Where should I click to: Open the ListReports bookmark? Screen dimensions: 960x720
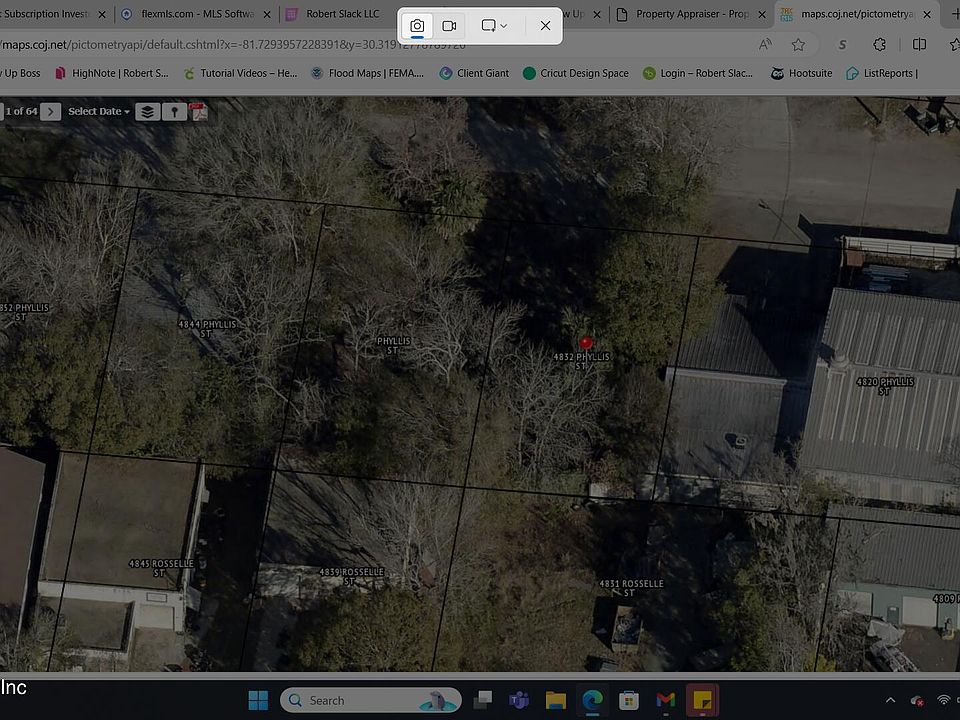click(x=882, y=73)
